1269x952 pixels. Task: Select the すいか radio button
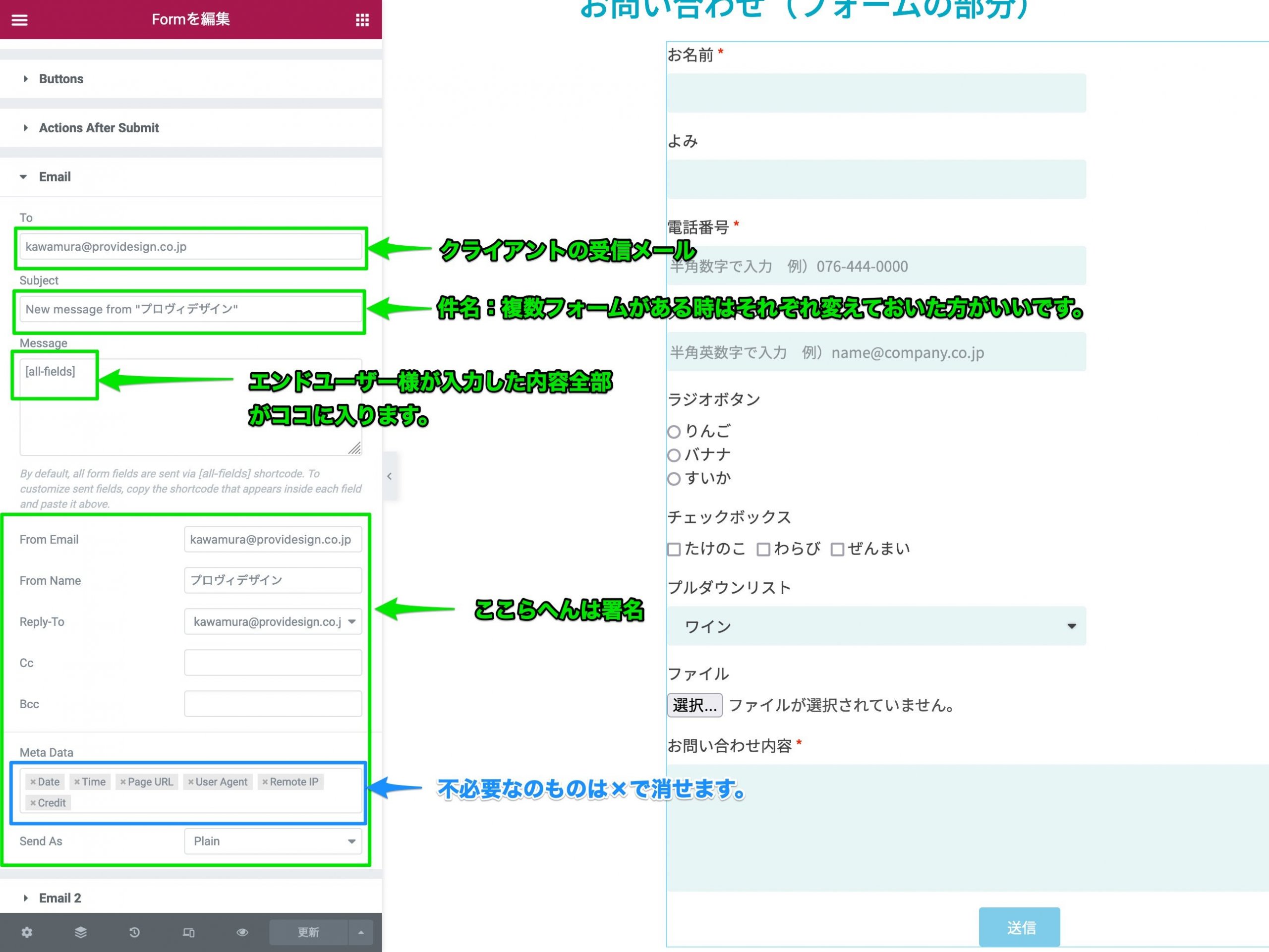click(674, 479)
